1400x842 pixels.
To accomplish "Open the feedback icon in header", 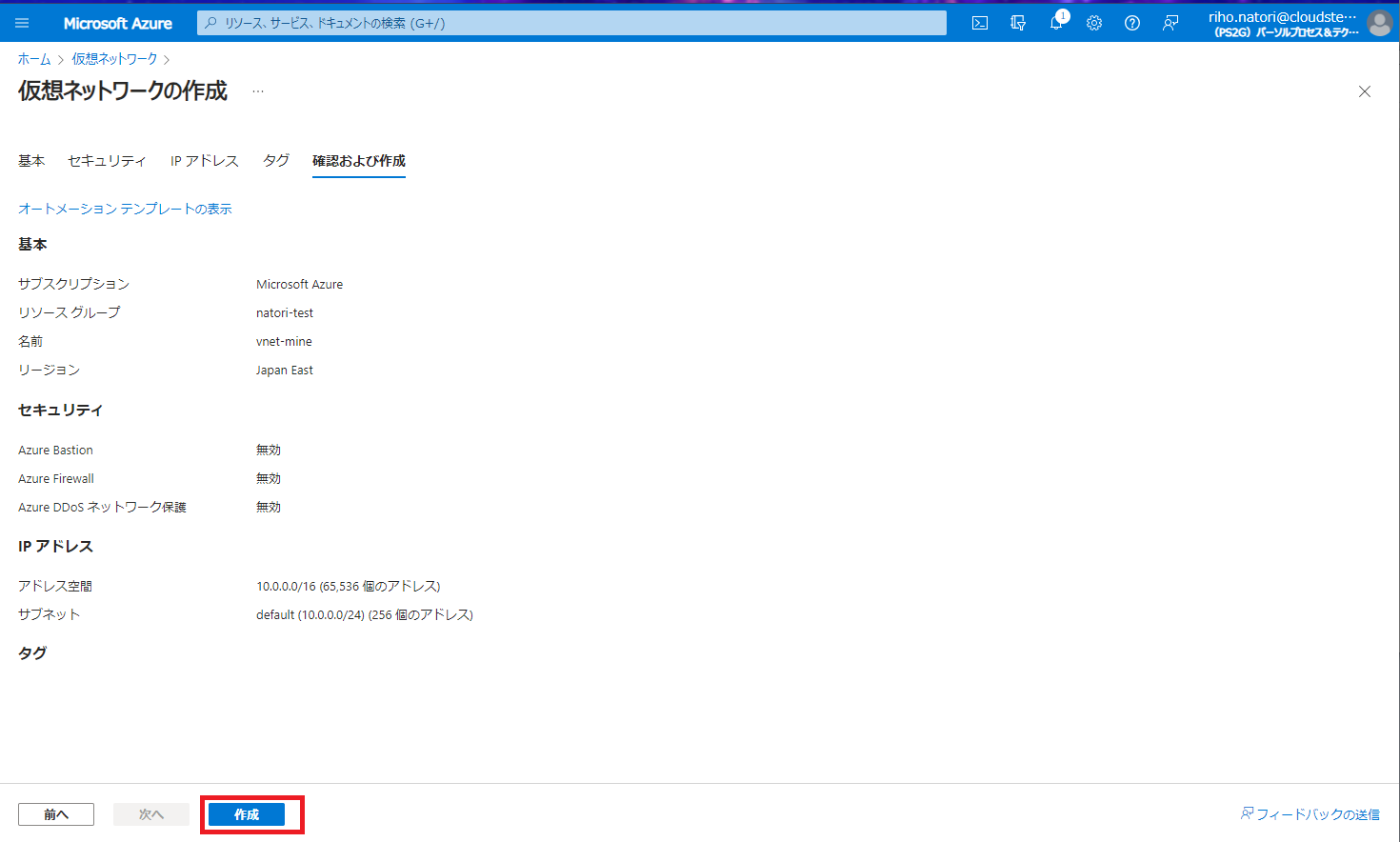I will (x=1170, y=23).
